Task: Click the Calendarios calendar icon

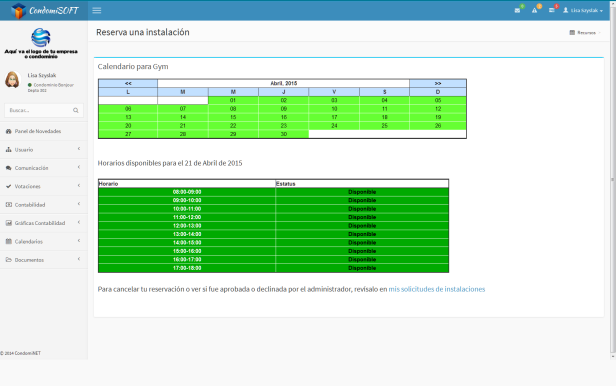Action: click(9, 241)
